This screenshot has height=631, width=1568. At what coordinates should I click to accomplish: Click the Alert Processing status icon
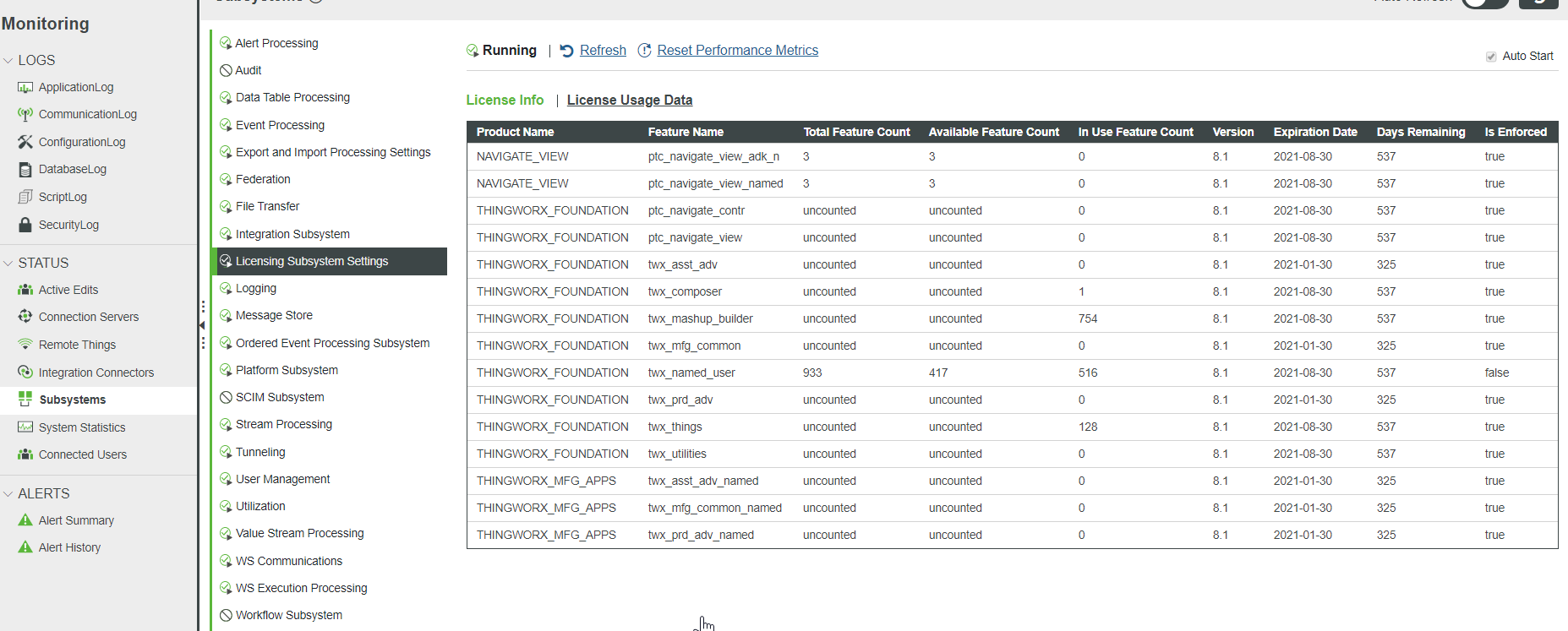click(x=226, y=43)
